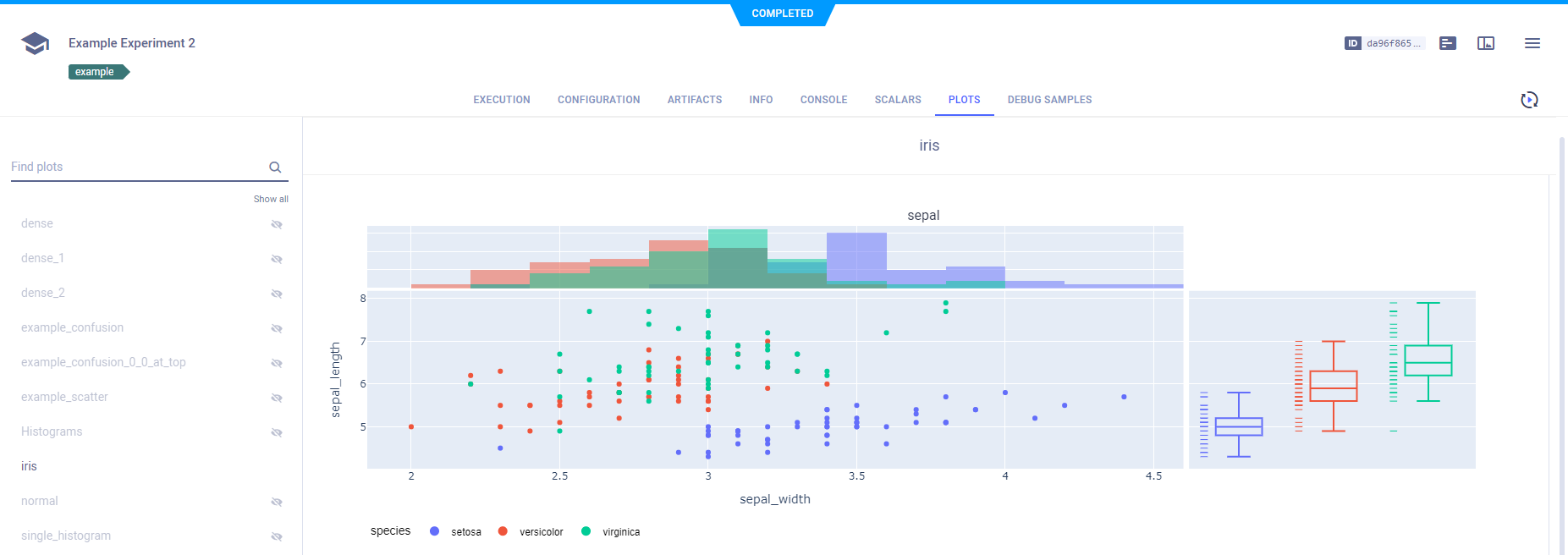Open the hamburger menu at top right

click(x=1532, y=43)
